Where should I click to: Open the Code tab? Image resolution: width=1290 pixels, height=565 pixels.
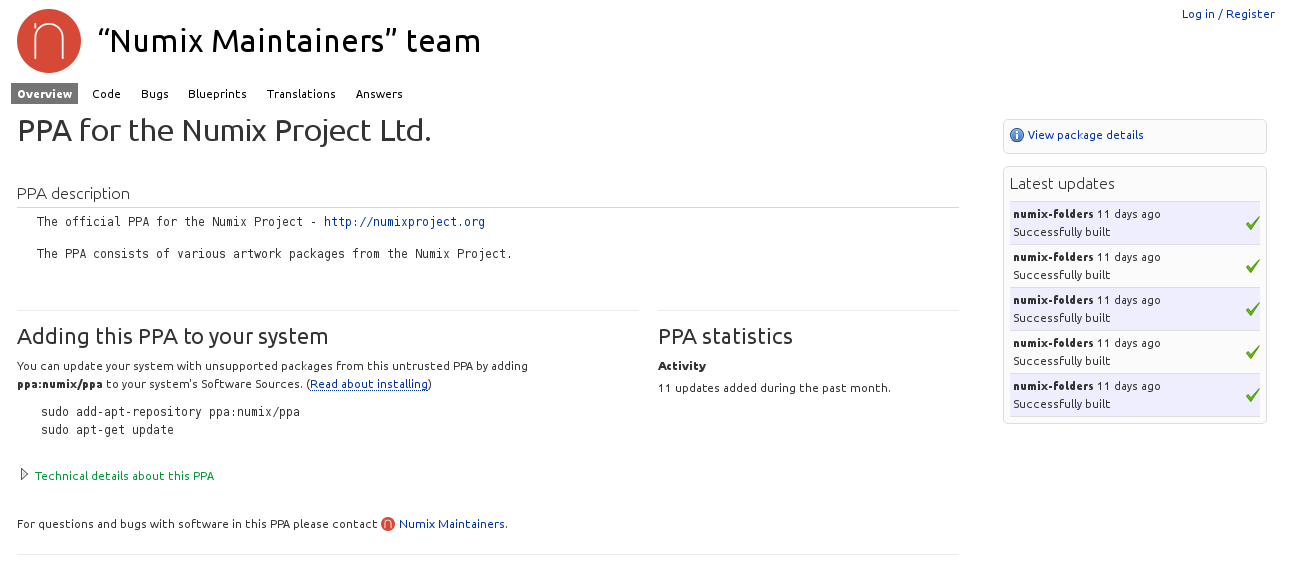[106, 94]
